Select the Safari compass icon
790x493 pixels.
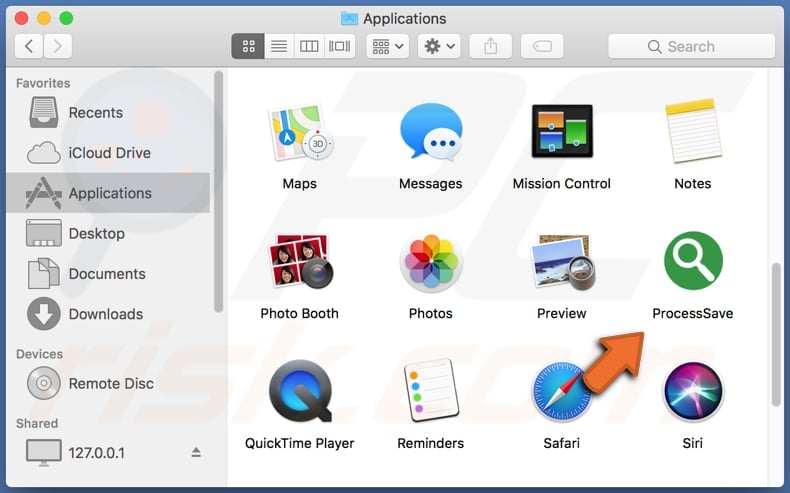(562, 392)
